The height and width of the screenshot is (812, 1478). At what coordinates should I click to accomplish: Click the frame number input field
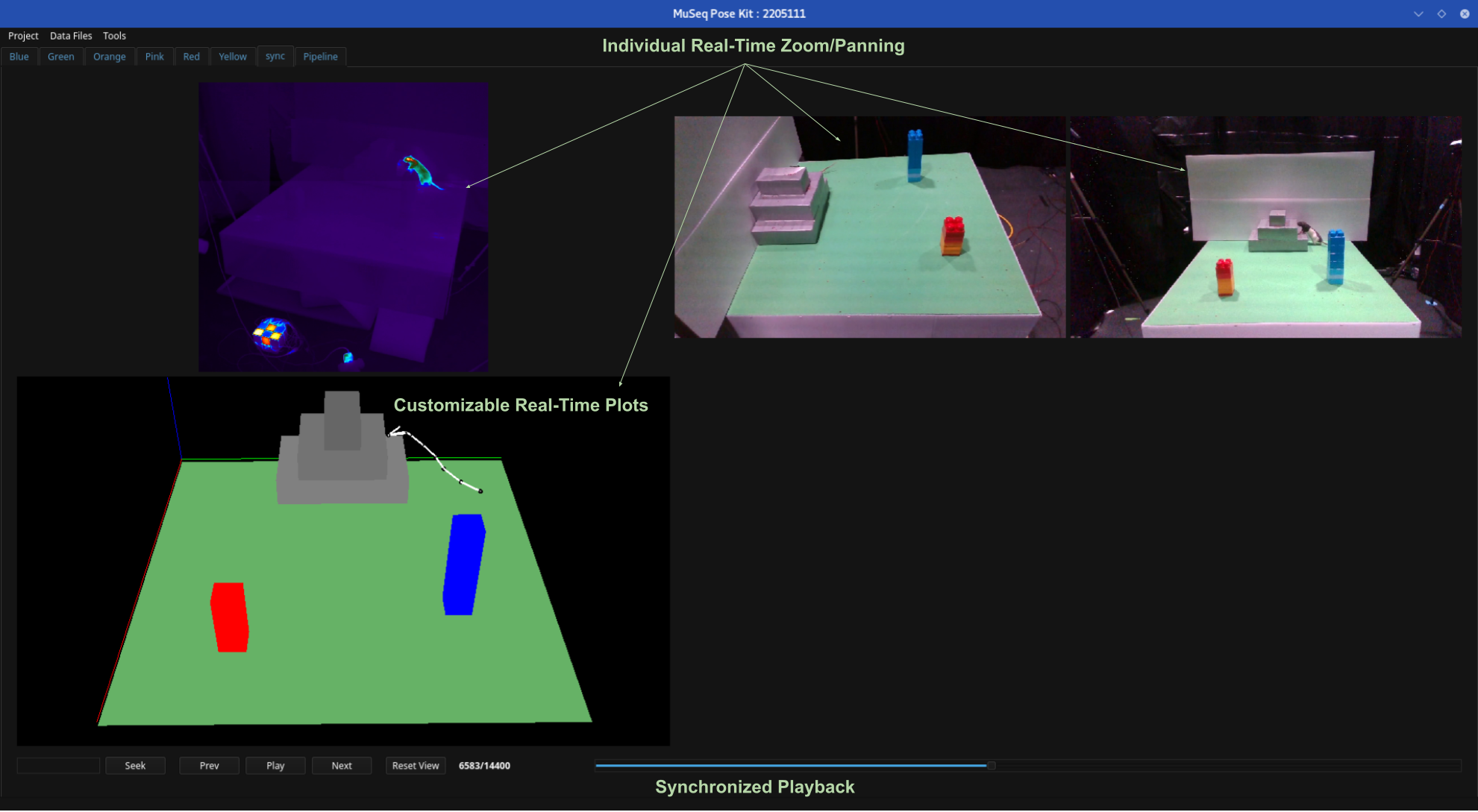58,766
